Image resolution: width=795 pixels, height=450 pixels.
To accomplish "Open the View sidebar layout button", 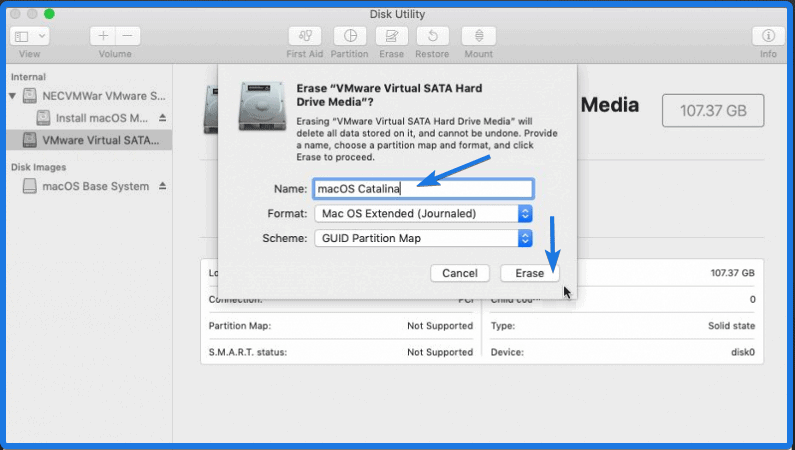I will [x=22, y=36].
